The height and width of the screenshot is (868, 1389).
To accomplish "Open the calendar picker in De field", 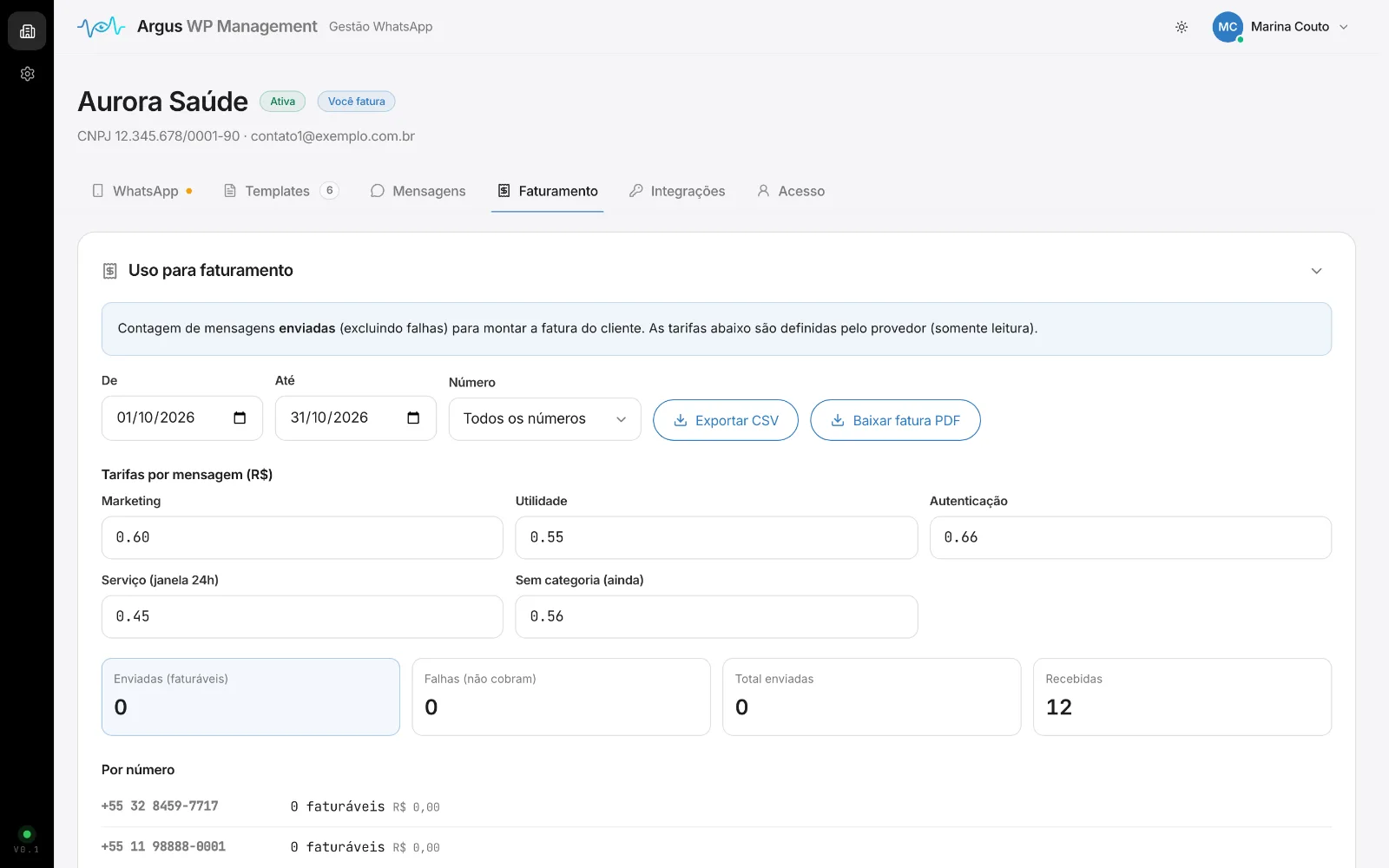I will pos(240,418).
